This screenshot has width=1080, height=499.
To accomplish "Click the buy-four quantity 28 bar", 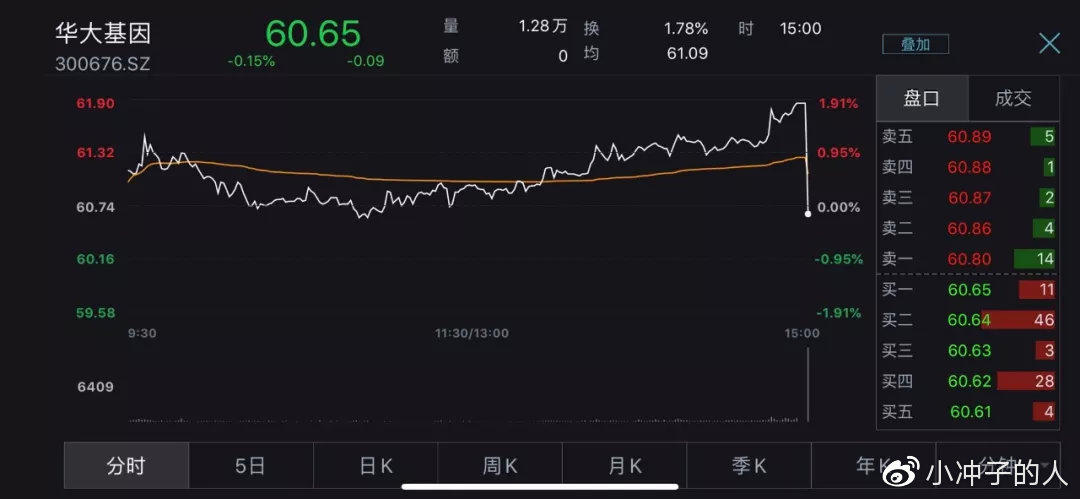I will click(x=1026, y=381).
